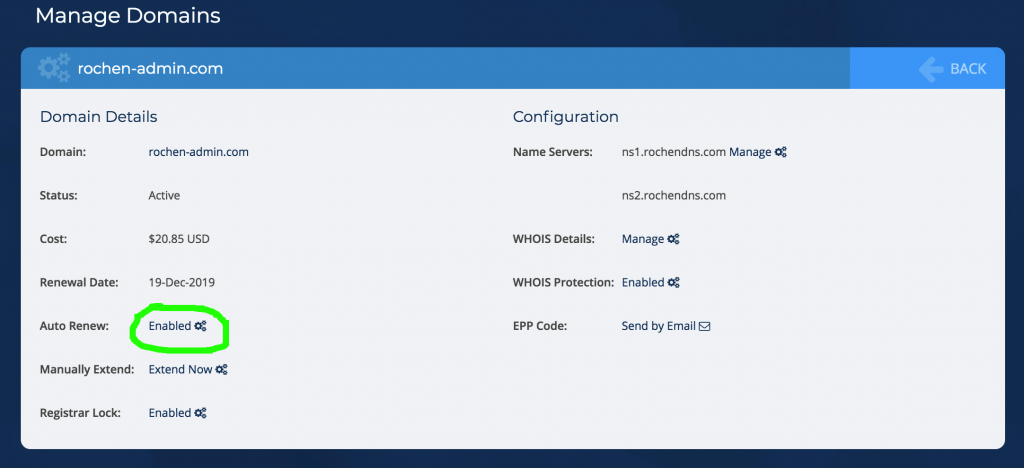Click the gears icon beside Extend Now
1024x468 pixels.
[x=222, y=369]
